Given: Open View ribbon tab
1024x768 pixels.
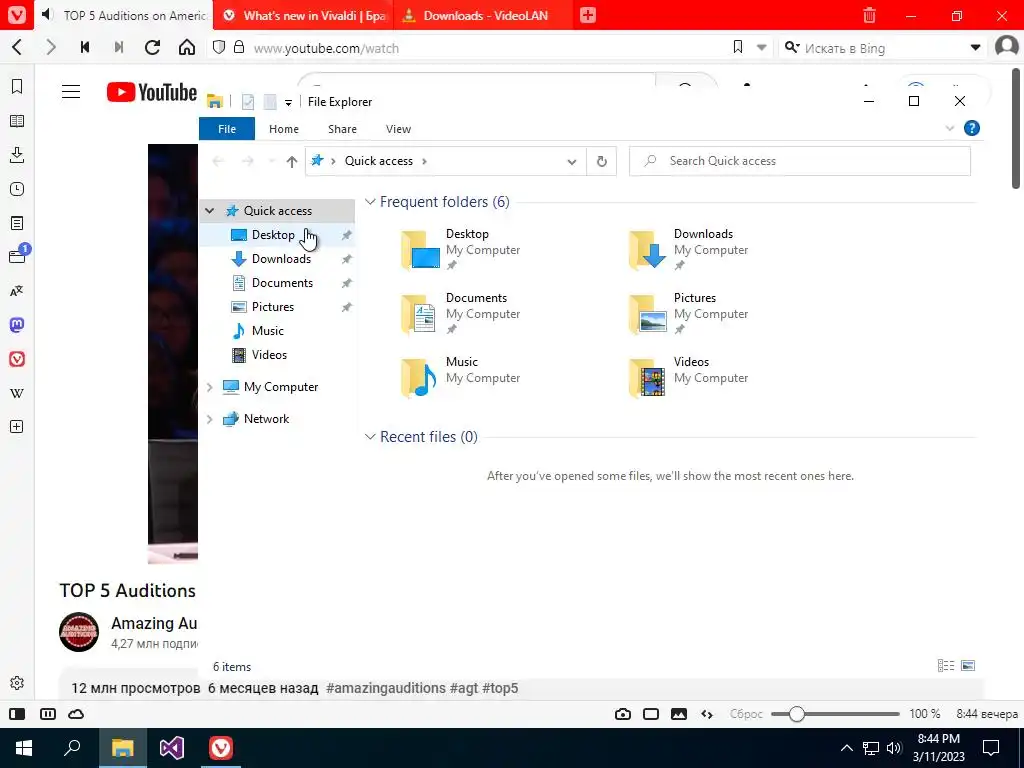Looking at the screenshot, I should coord(398,129).
